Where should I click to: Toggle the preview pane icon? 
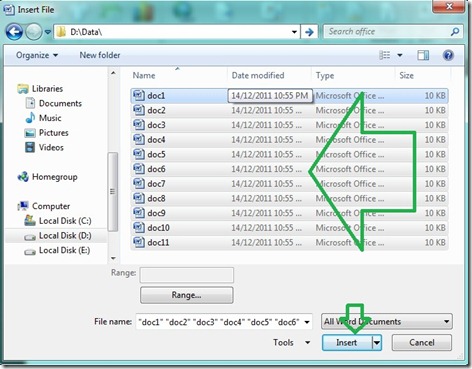423,55
